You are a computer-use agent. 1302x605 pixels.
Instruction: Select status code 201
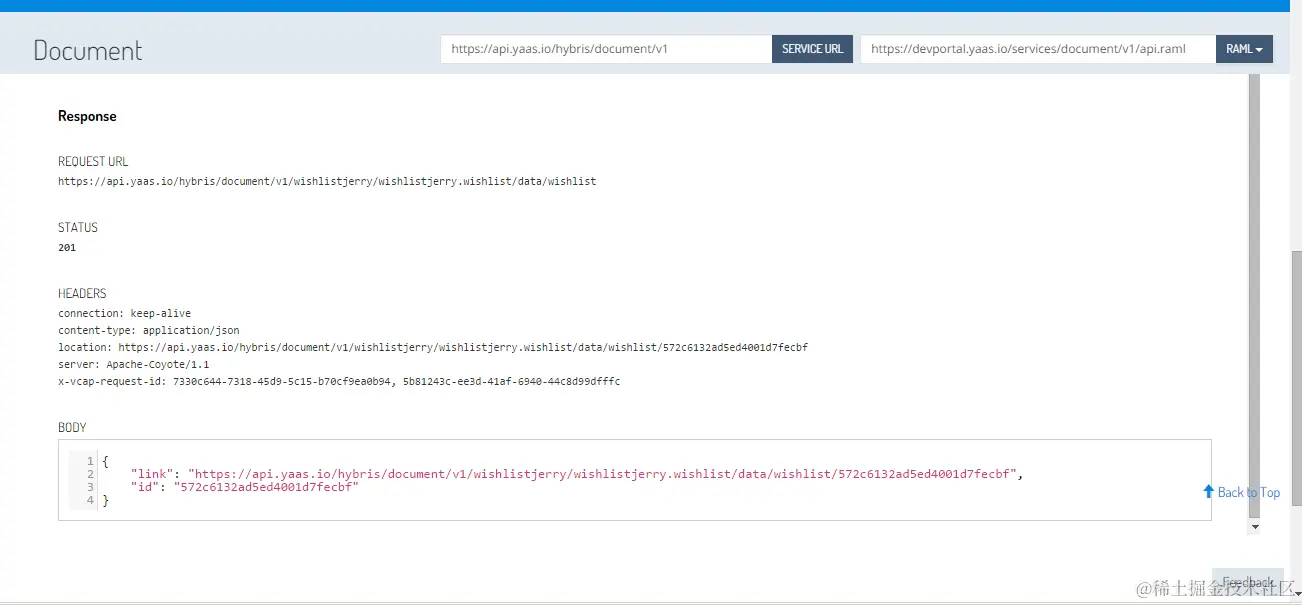point(67,247)
